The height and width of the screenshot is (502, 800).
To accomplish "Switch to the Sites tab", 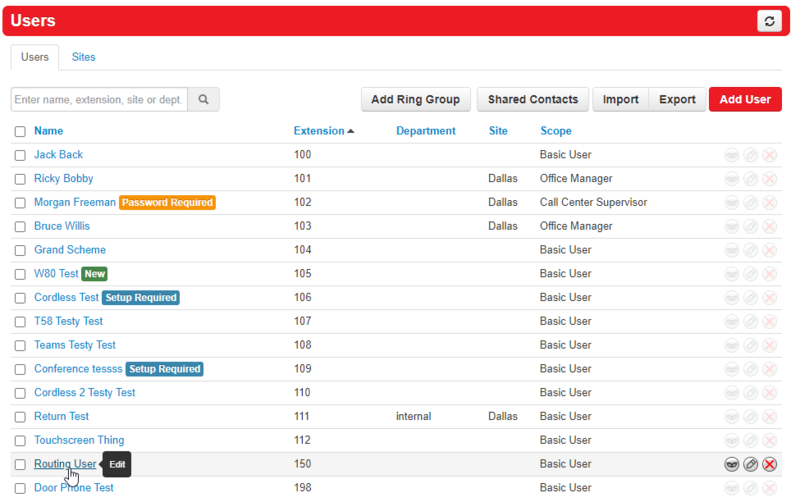I will click(x=84, y=57).
